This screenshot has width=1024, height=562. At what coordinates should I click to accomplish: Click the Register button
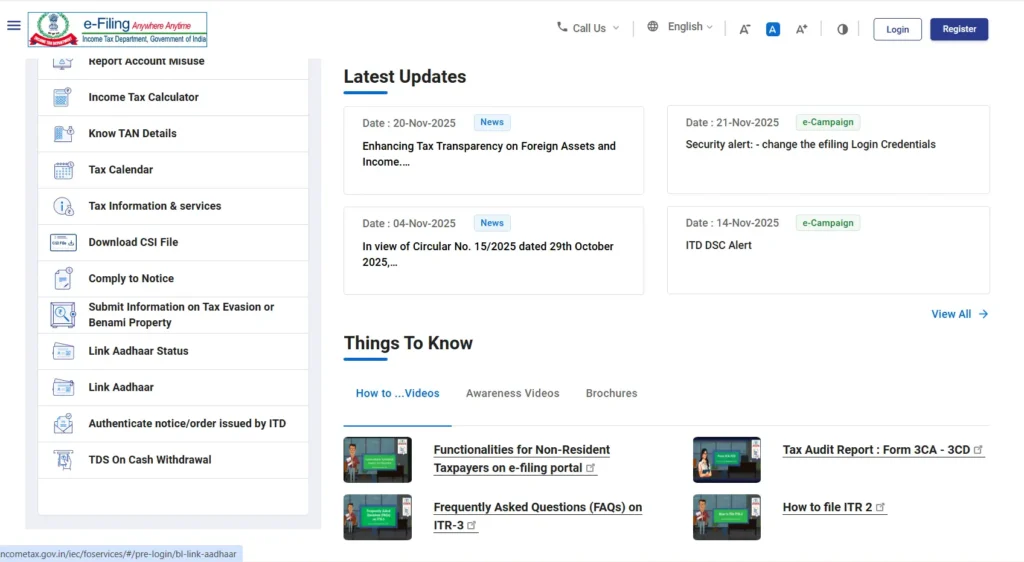(958, 29)
